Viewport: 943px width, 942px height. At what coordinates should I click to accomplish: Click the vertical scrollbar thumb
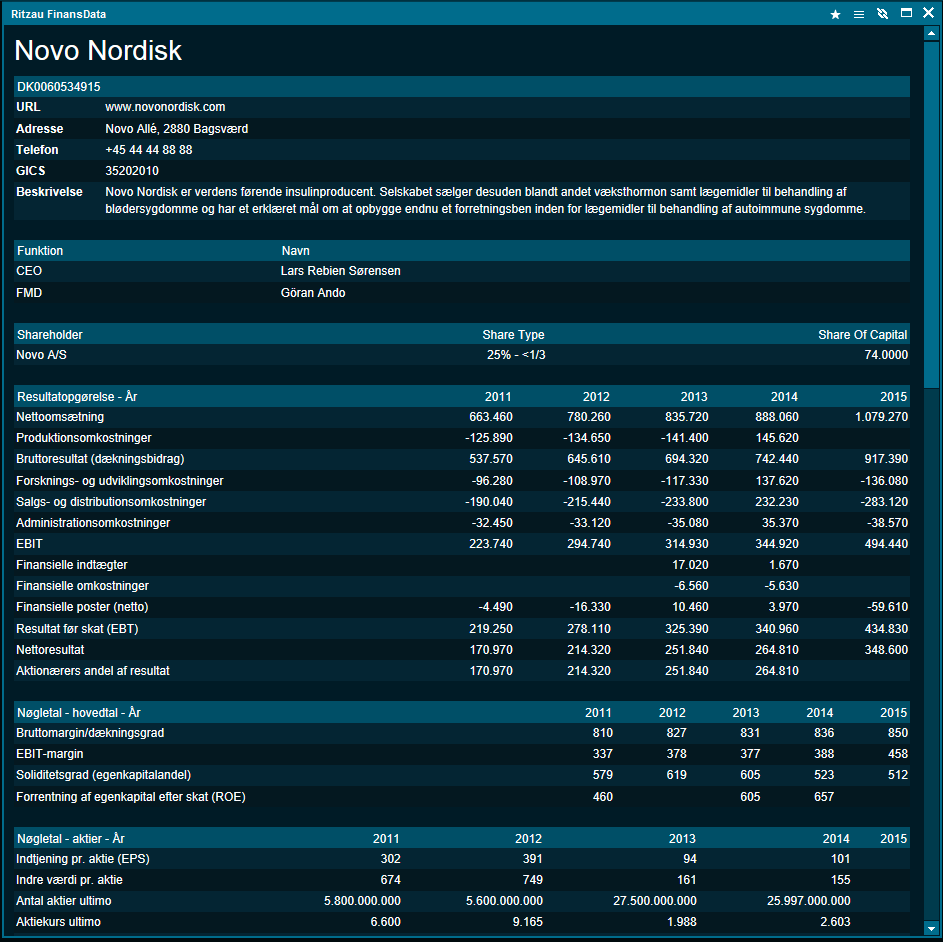coord(931,215)
